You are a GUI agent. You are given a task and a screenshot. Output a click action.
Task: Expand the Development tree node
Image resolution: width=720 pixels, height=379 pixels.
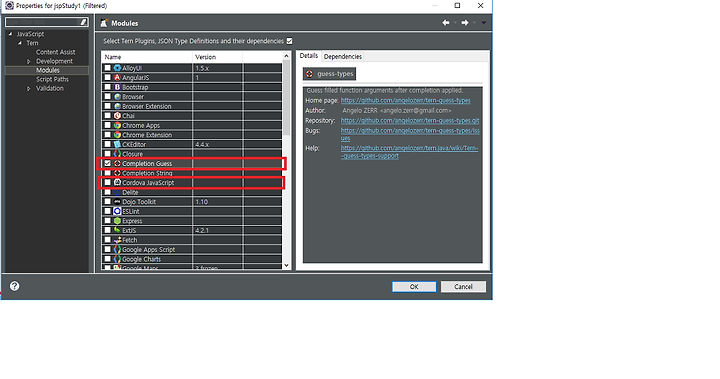(x=28, y=61)
